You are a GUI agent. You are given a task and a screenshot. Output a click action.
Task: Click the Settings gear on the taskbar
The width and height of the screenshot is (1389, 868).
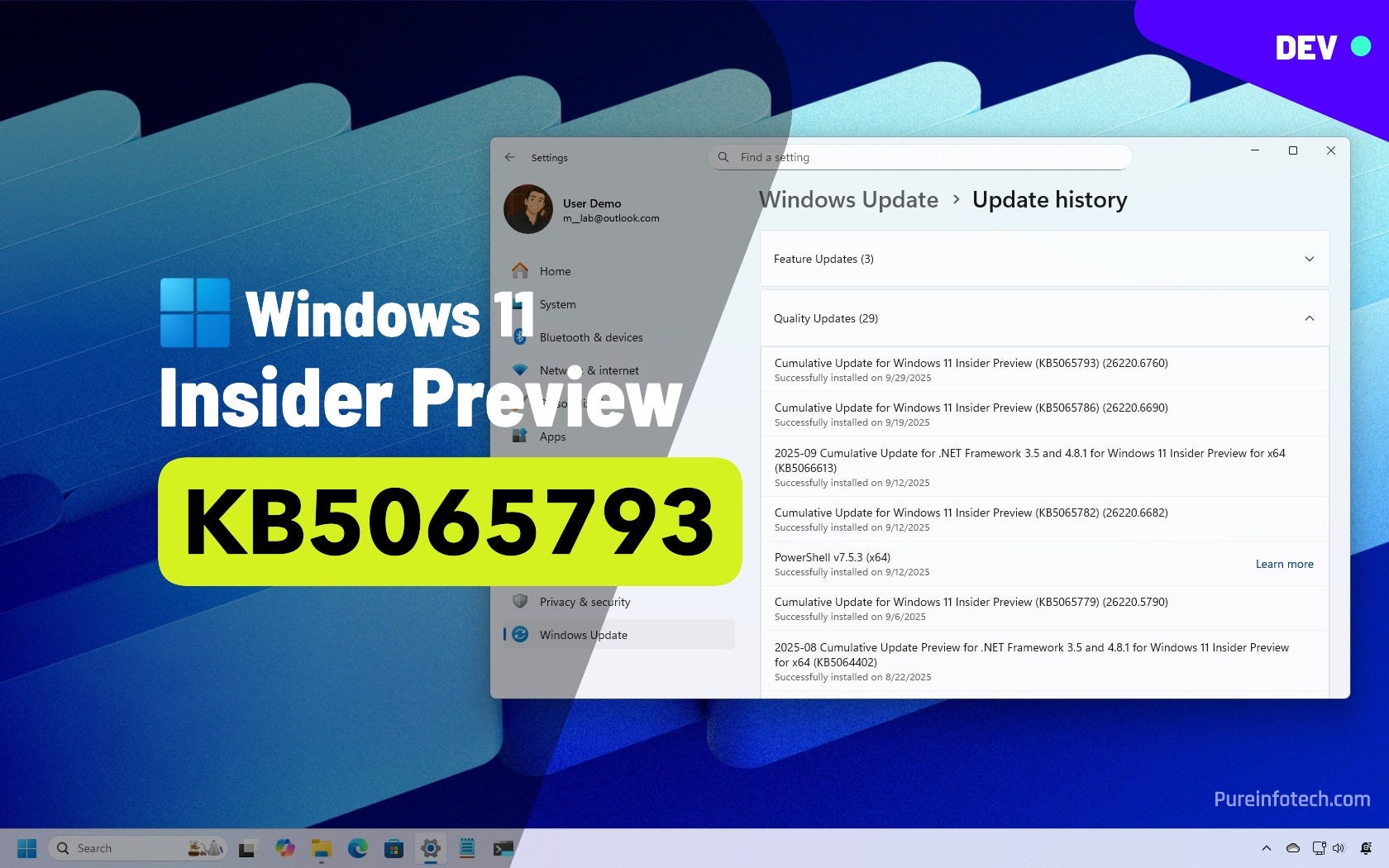tap(431, 848)
